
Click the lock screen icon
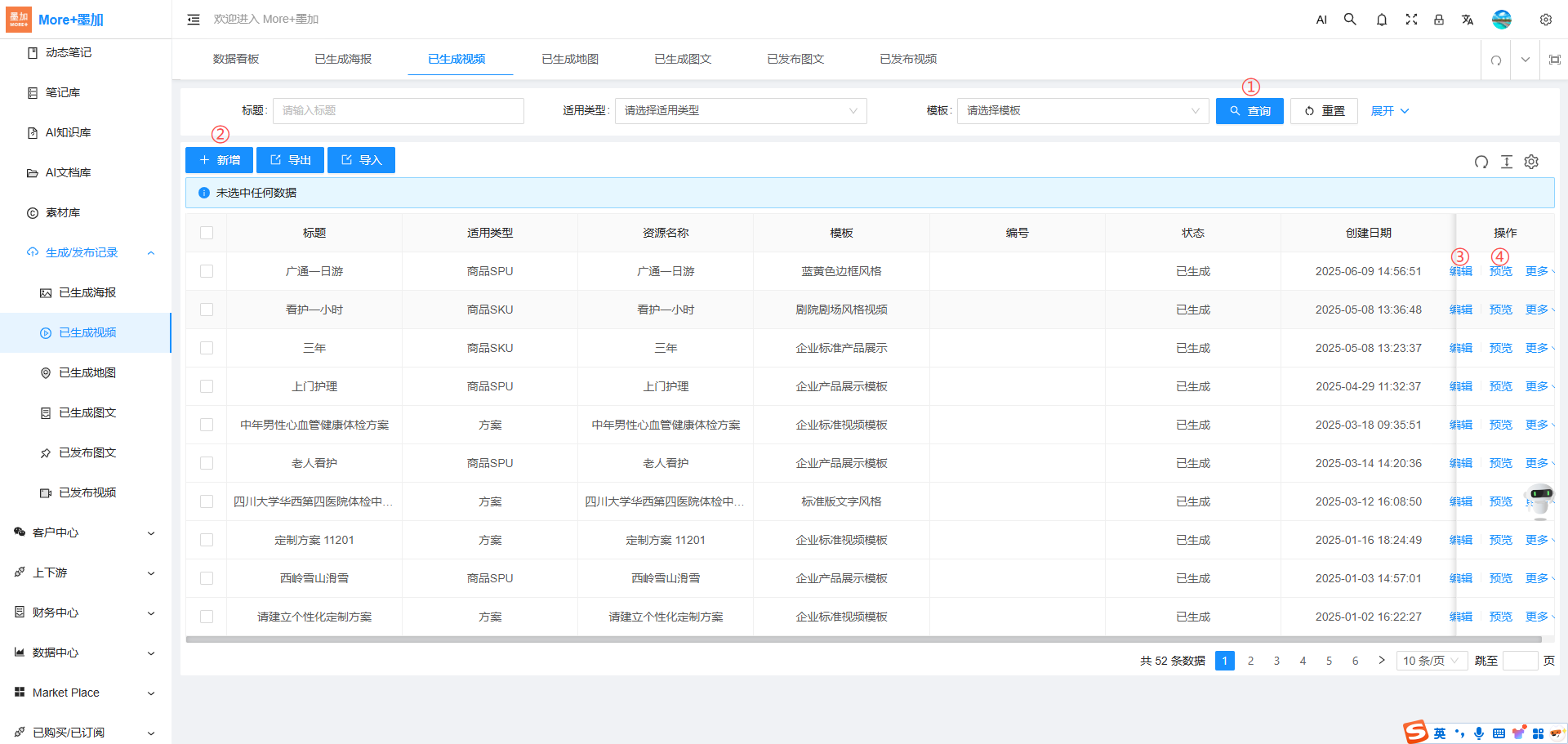(1439, 20)
